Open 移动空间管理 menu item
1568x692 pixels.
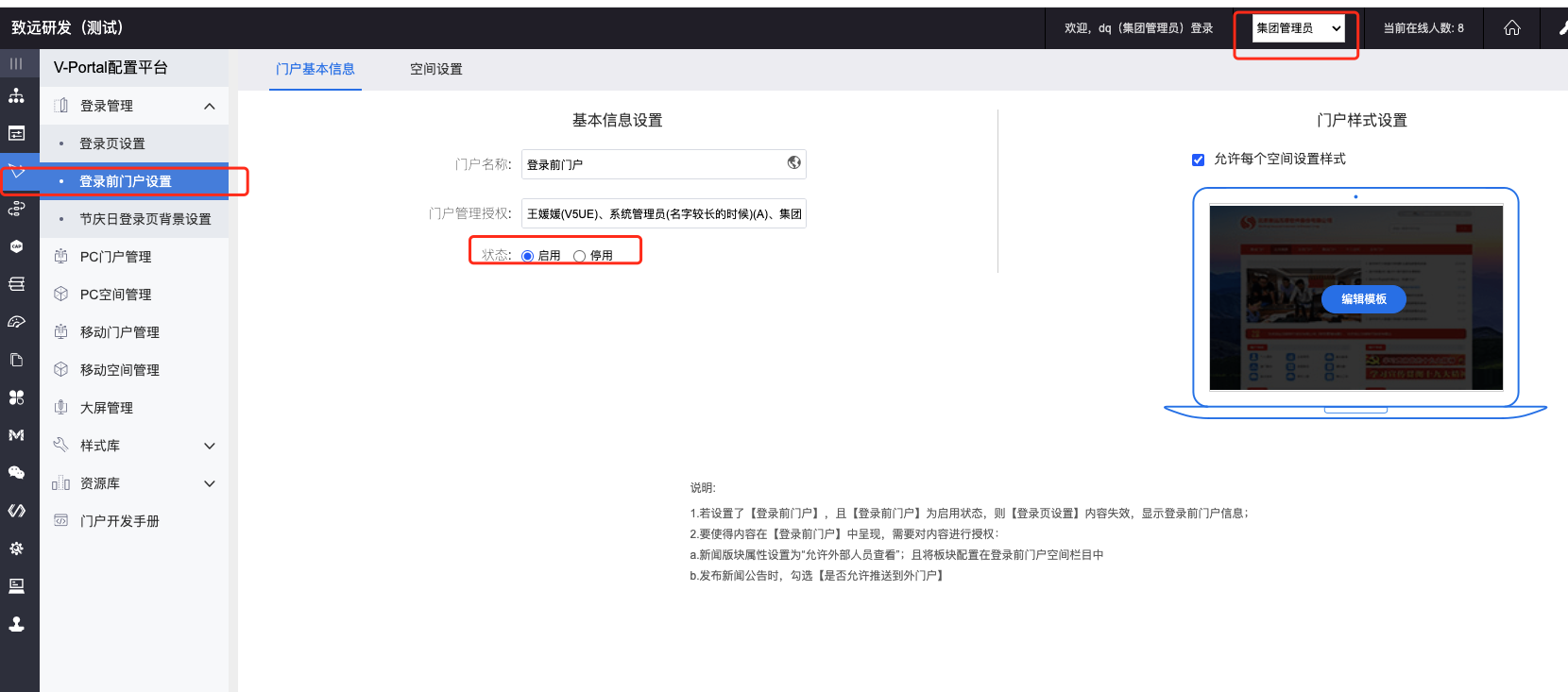pyautogui.click(x=134, y=370)
